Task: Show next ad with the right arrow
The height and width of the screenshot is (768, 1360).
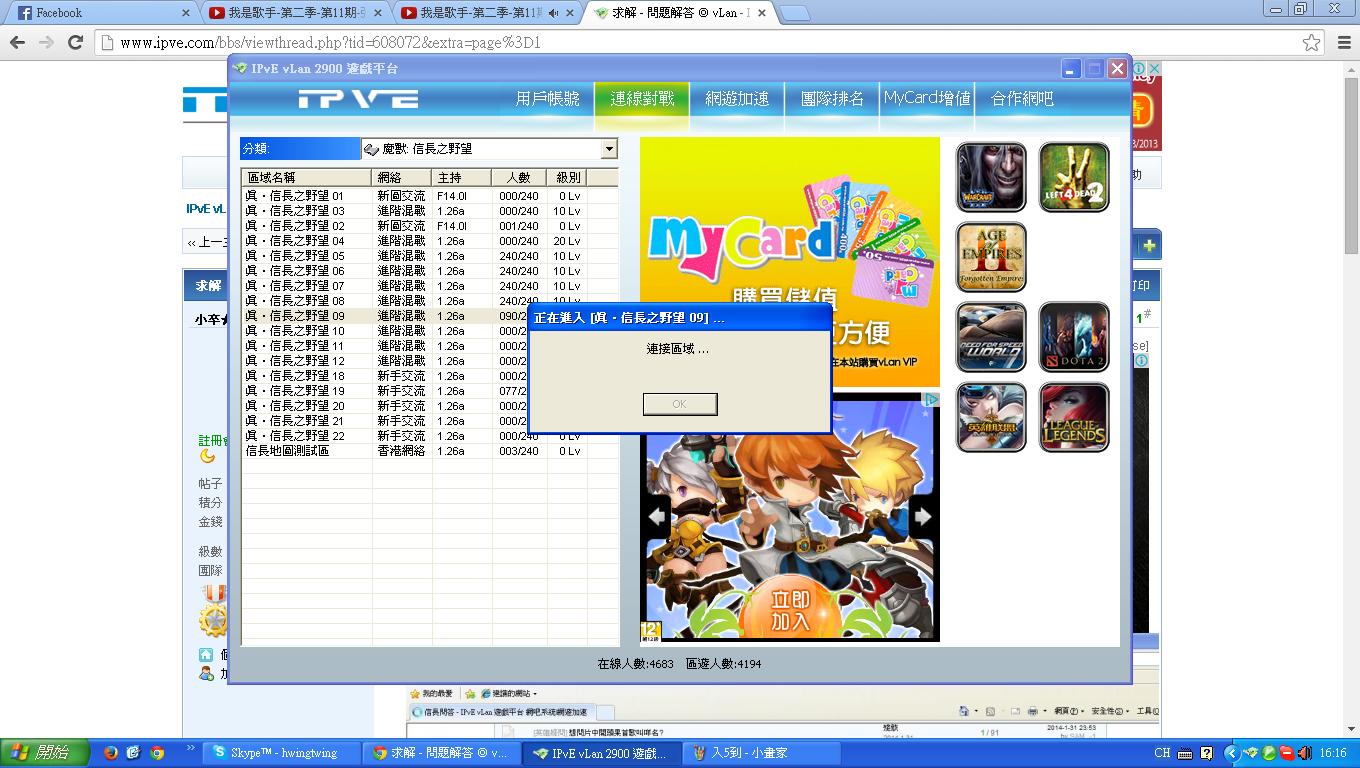Action: (922, 516)
